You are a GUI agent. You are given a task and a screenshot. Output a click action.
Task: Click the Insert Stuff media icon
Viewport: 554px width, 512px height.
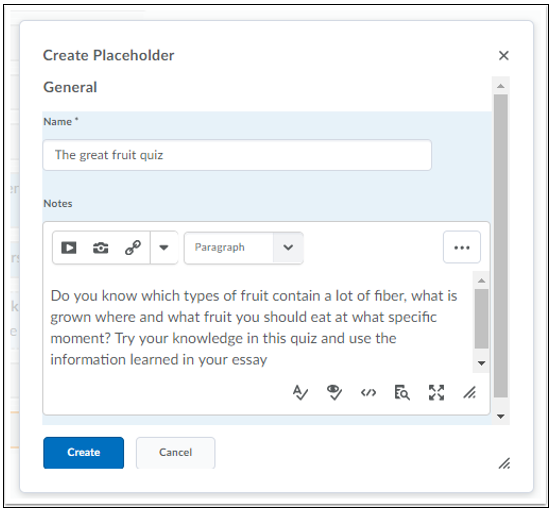click(x=69, y=248)
